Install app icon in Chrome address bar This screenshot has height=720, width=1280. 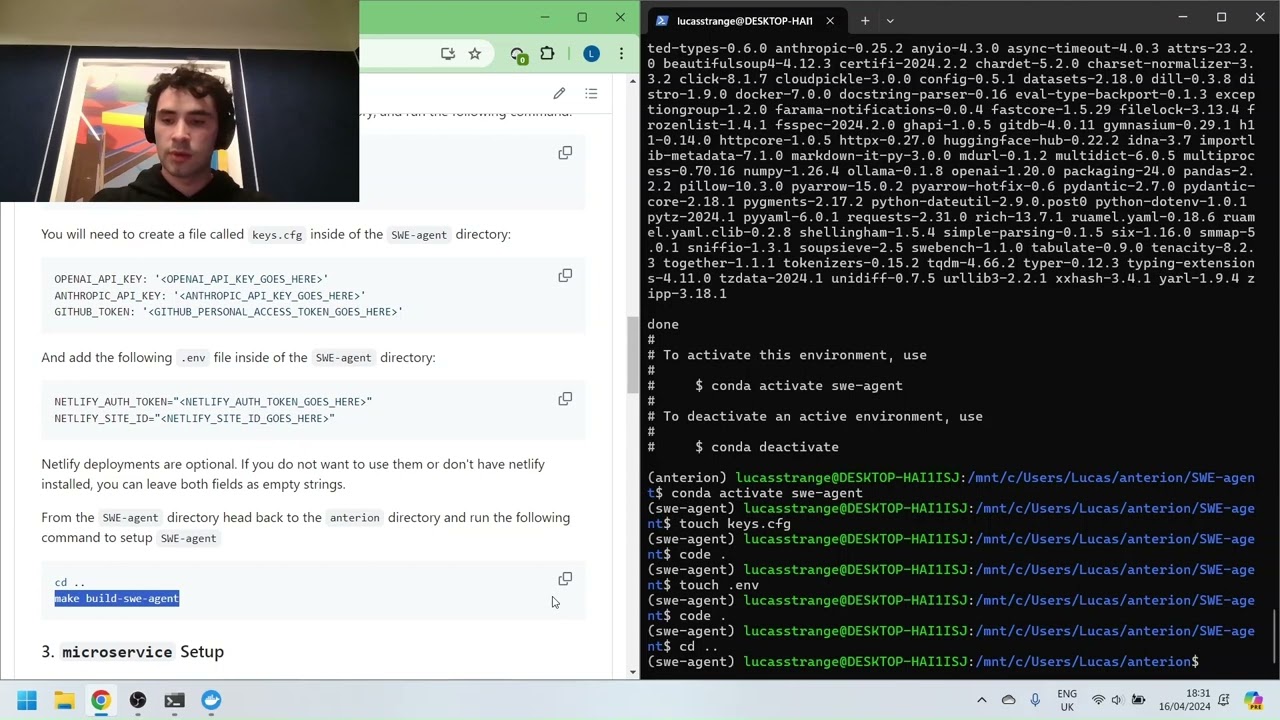tap(447, 54)
